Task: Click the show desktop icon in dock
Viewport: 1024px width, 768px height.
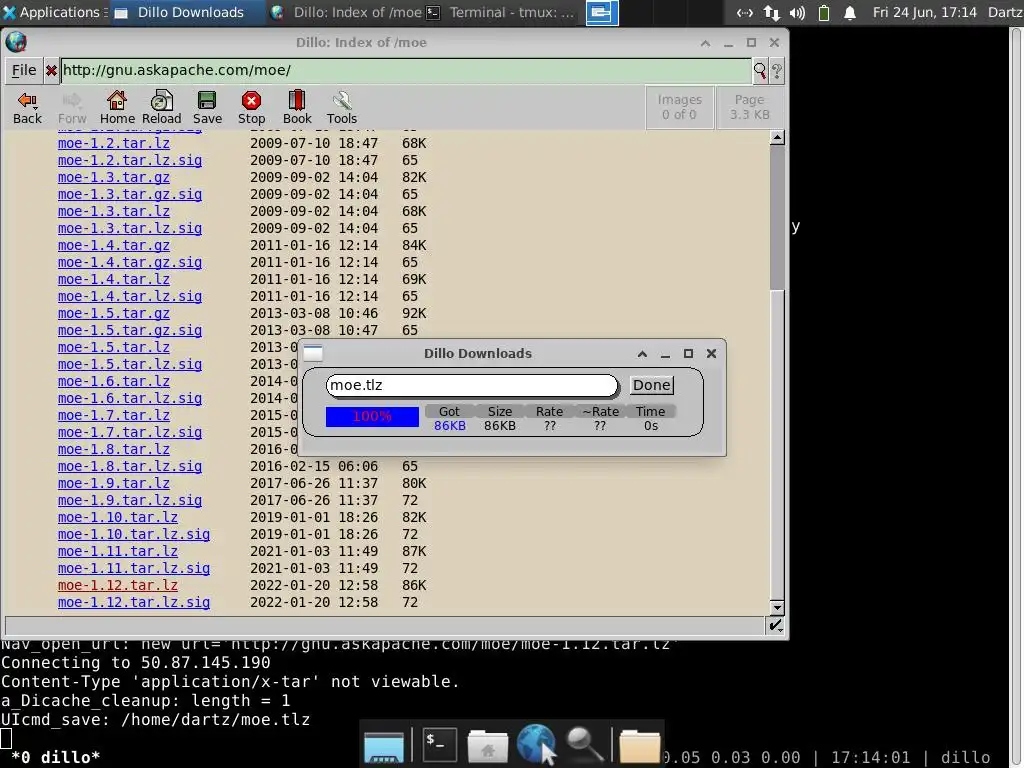Action: click(x=384, y=747)
